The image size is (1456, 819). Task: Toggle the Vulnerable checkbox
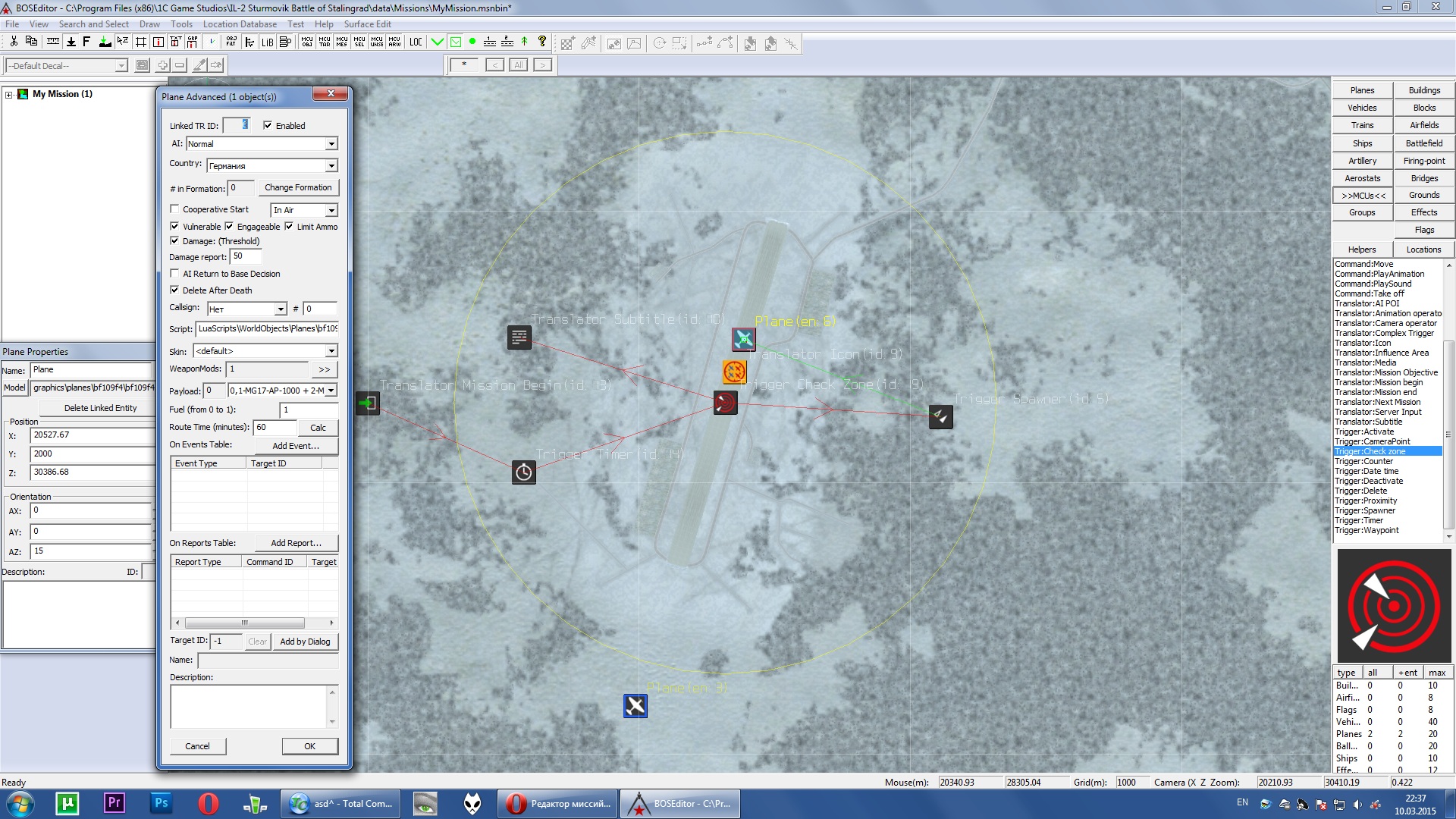[x=174, y=226]
